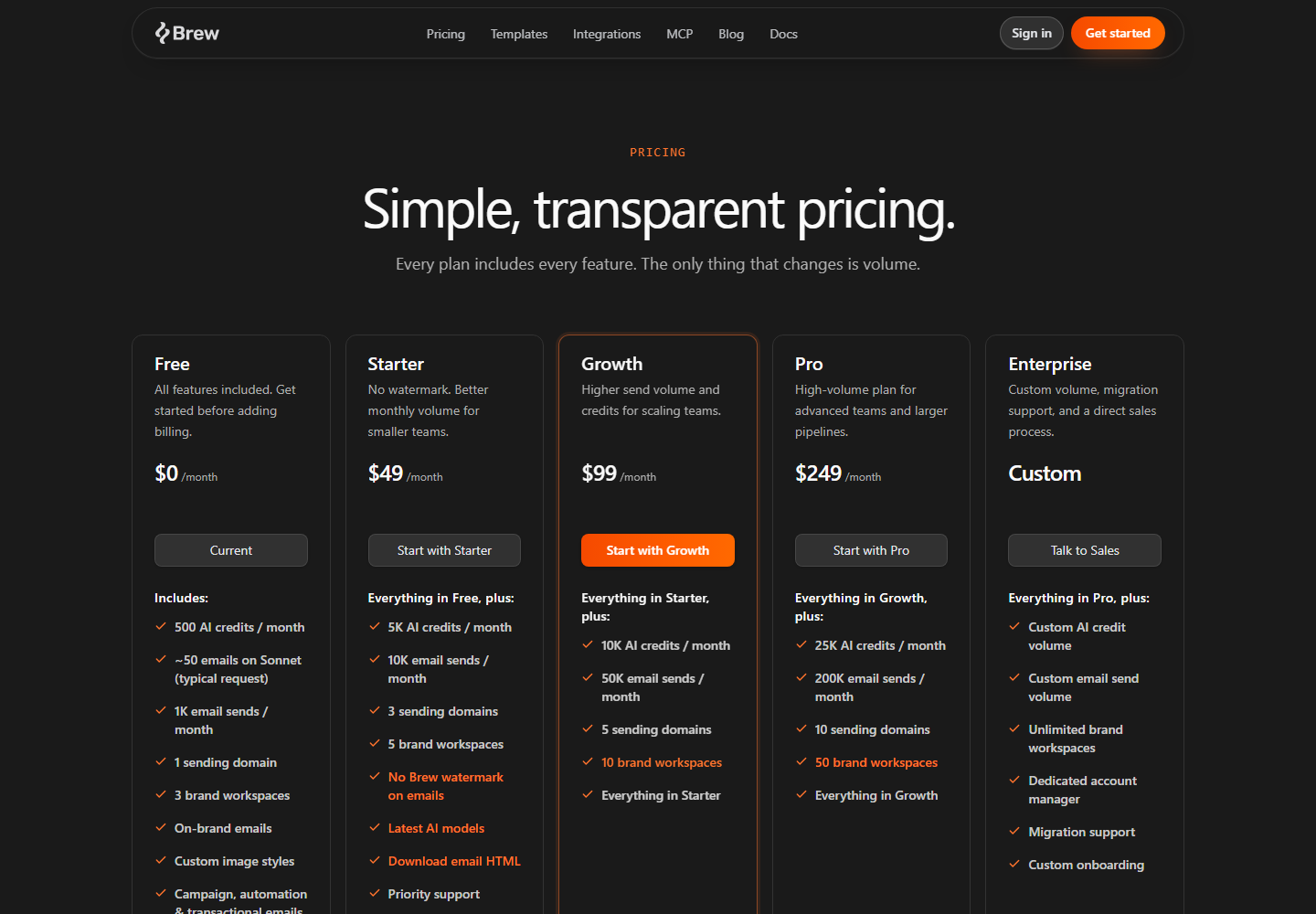The height and width of the screenshot is (914, 1316).
Task: Click the $0 /month price text
Action: (186, 473)
